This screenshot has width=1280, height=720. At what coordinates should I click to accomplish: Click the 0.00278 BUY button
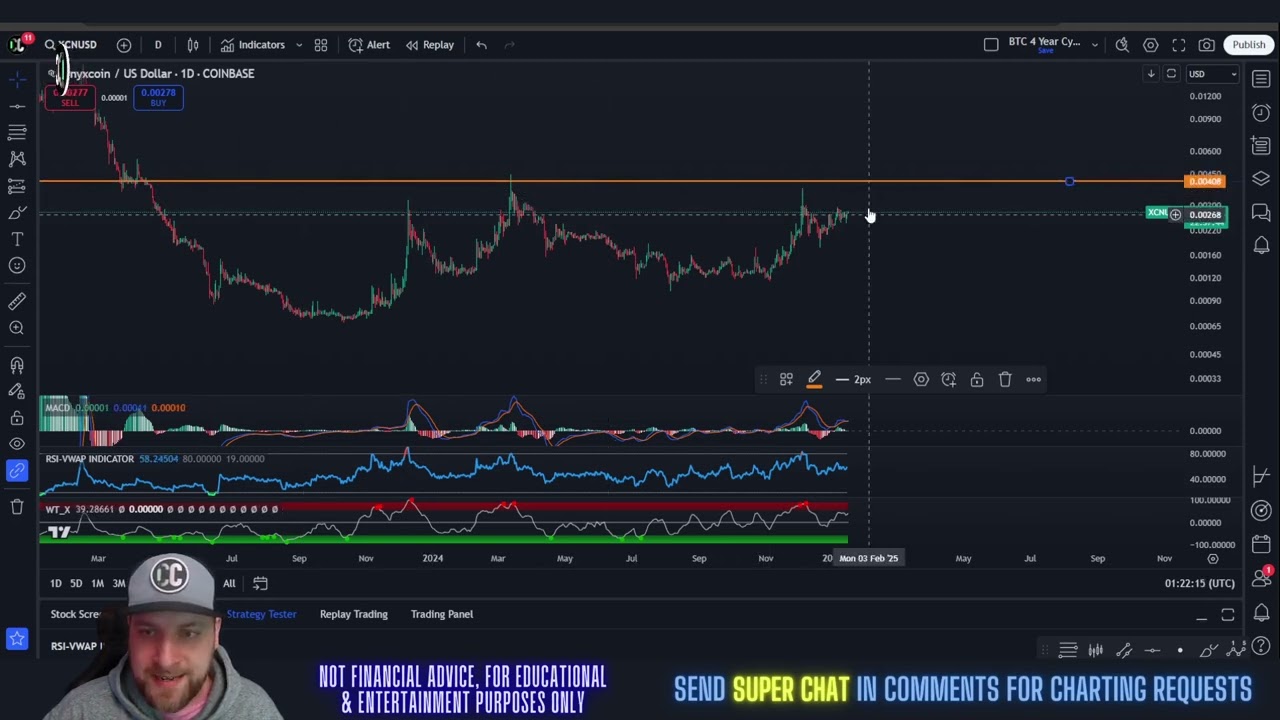point(158,97)
